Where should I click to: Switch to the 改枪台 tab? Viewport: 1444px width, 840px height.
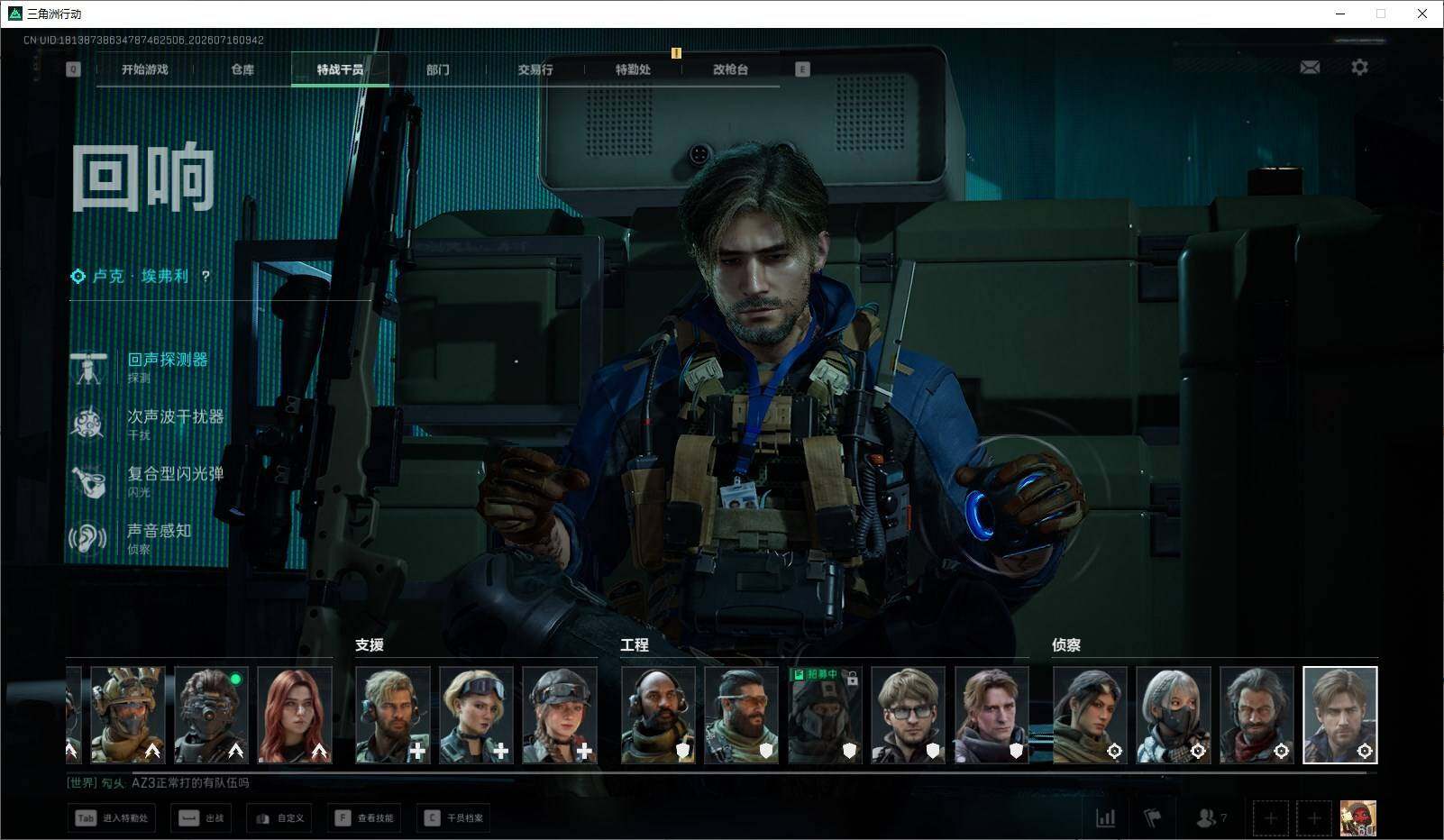click(730, 69)
